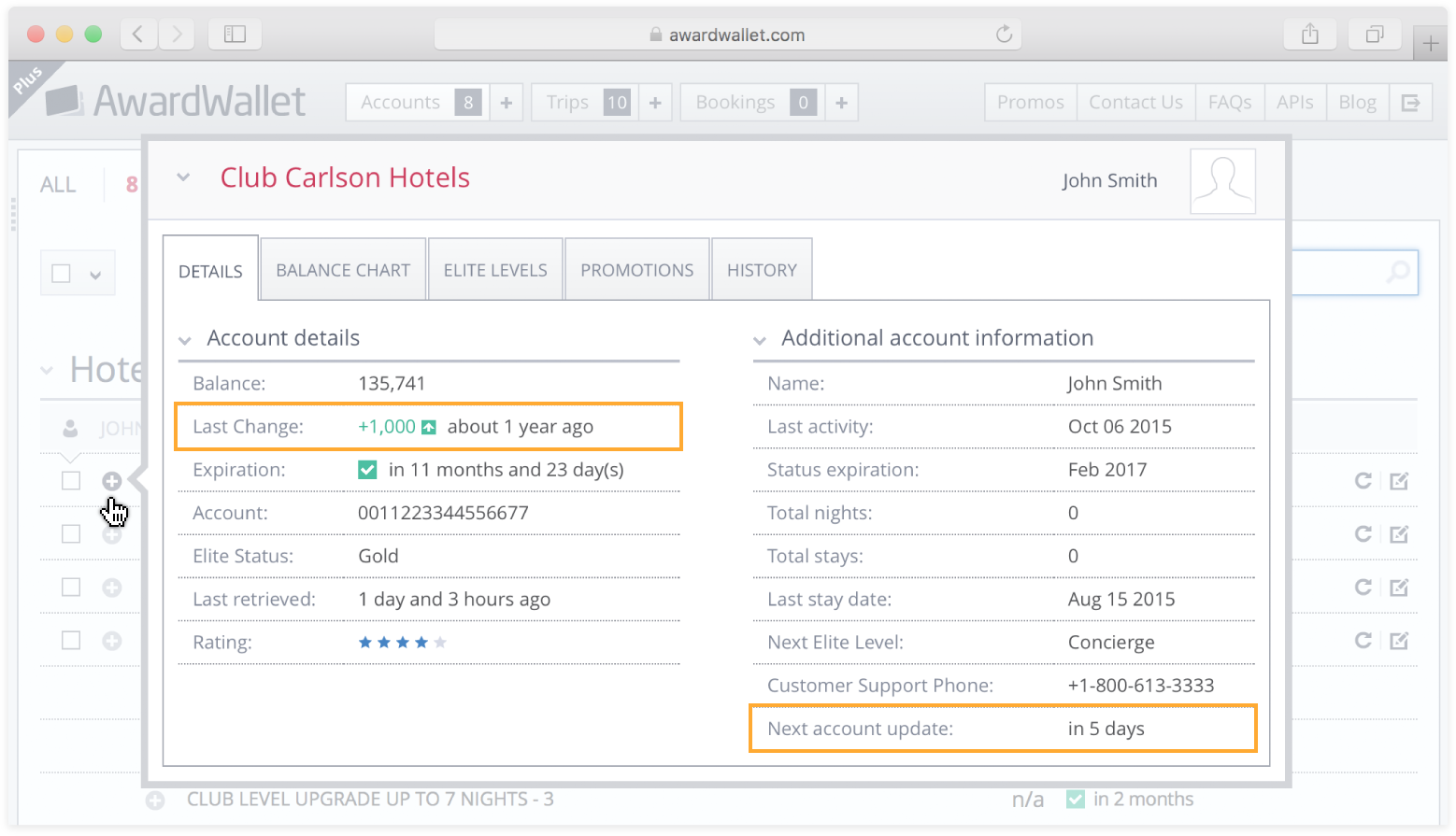
Task: Add a new trip with plus button
Action: coord(655,102)
